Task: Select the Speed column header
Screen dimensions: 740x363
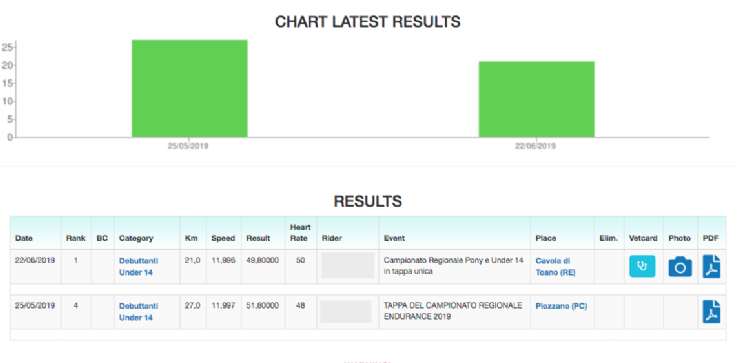Action: coord(223,238)
